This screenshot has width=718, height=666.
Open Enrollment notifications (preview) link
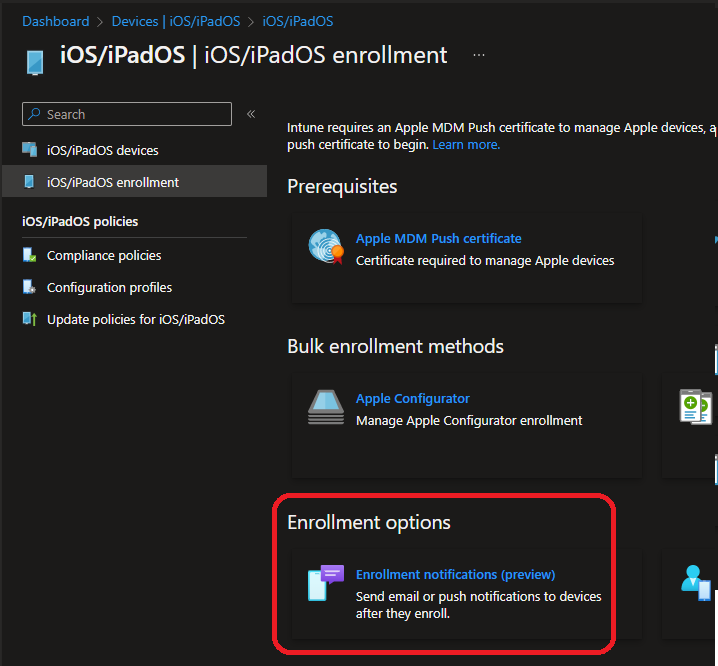(456, 574)
